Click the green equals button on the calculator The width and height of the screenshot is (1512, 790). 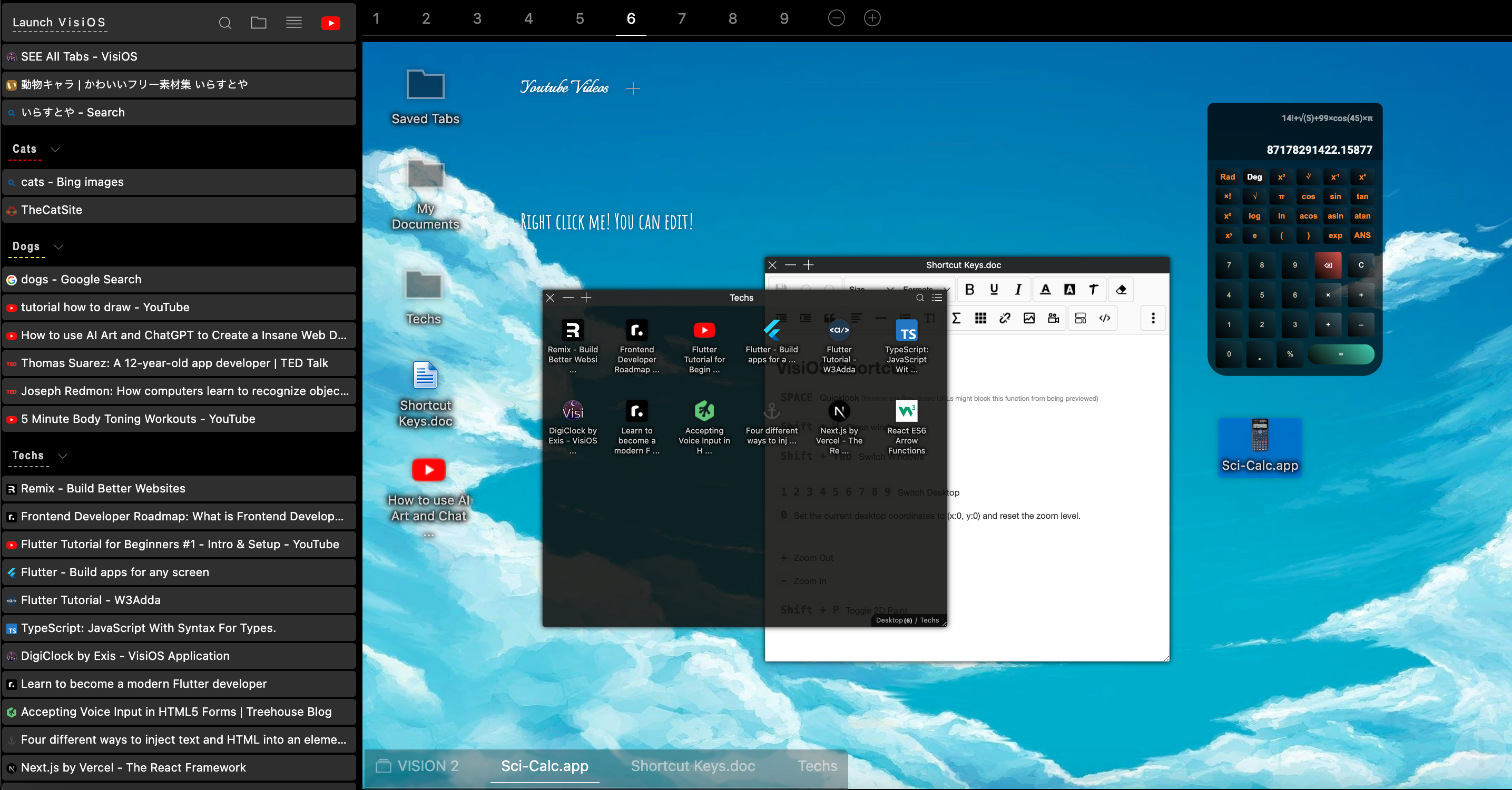click(1341, 354)
